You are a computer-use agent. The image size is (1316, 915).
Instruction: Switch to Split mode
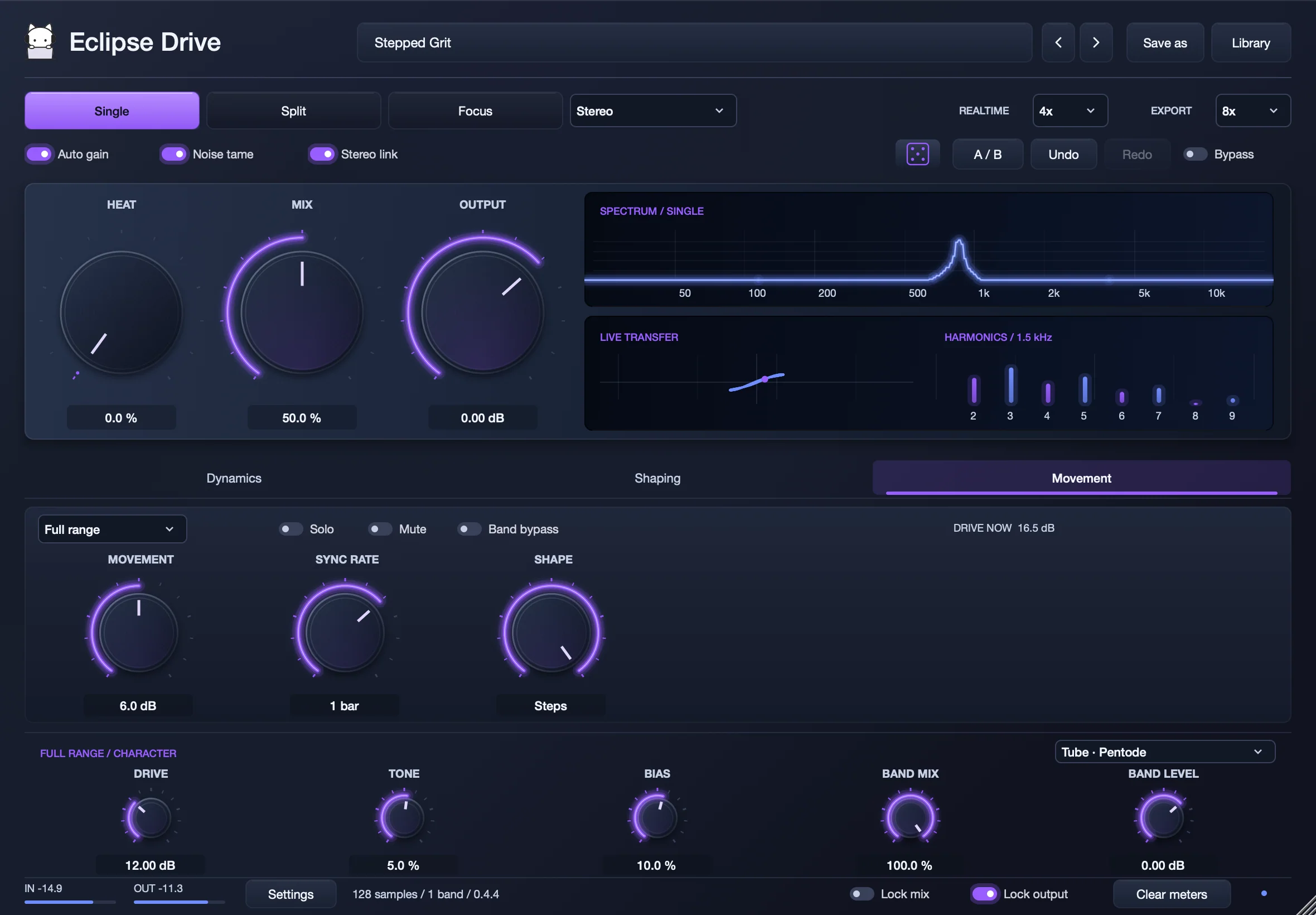(293, 110)
